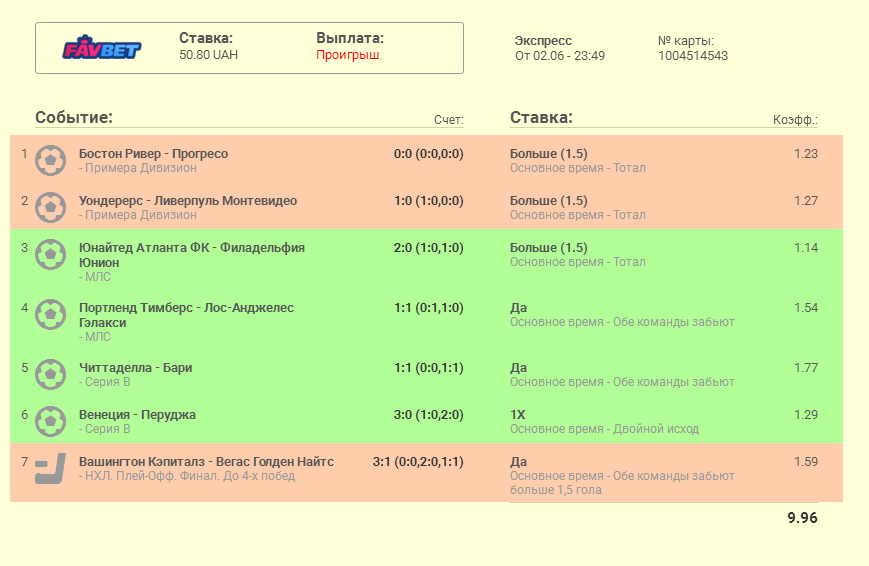Click the Коэфф. column header
Image resolution: width=869 pixels, height=566 pixels.
tap(795, 120)
